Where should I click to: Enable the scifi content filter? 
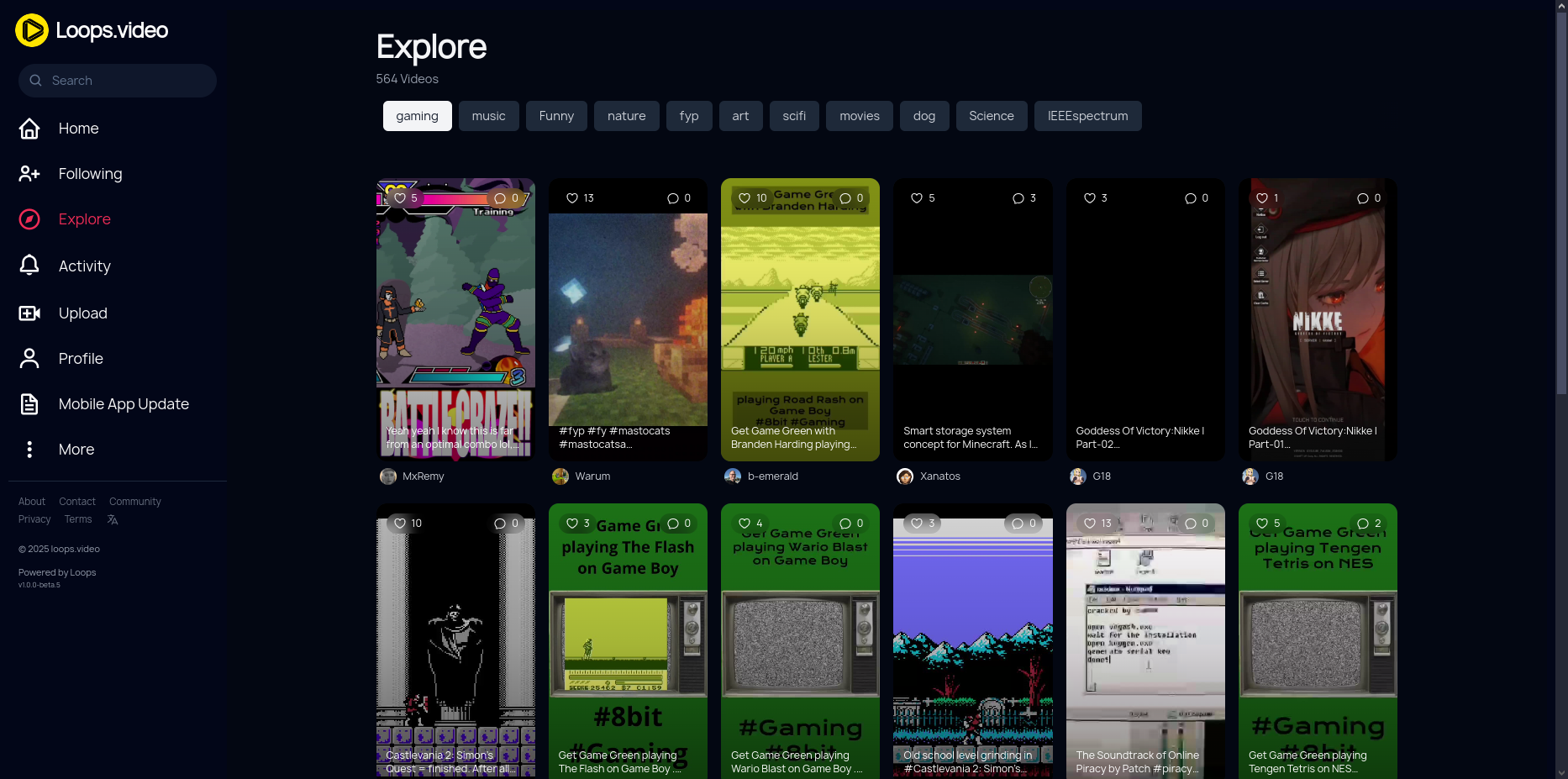pos(794,116)
